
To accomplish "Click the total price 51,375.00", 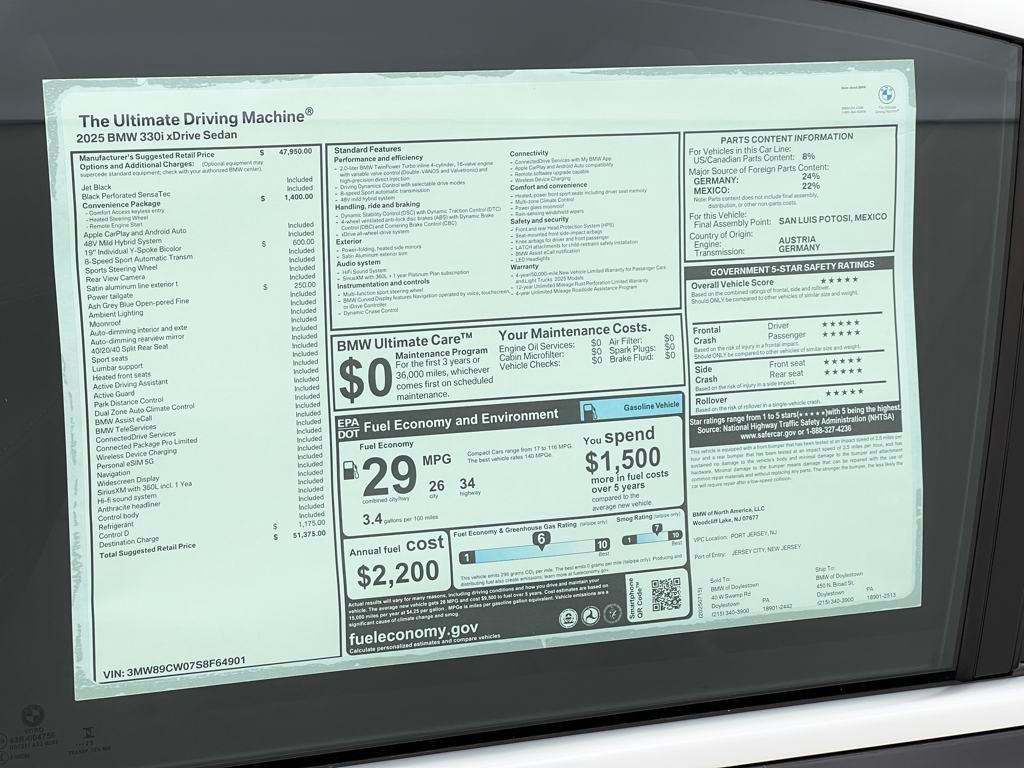I will click(309, 534).
